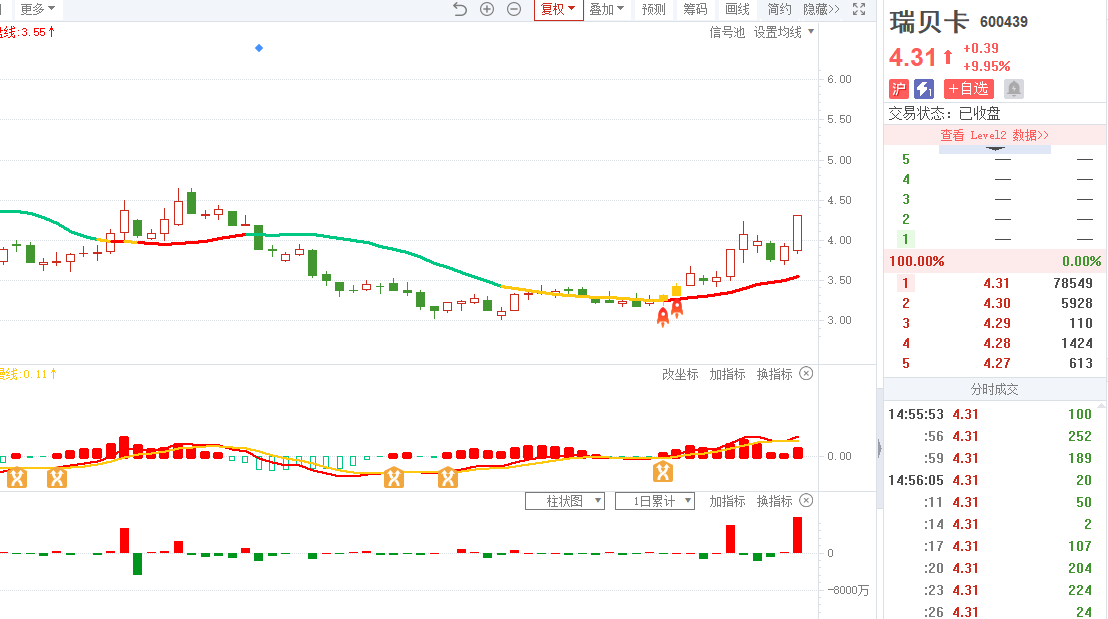Click price change +9.95% text
Viewport: 1108px width, 619px height.
(x=986, y=66)
